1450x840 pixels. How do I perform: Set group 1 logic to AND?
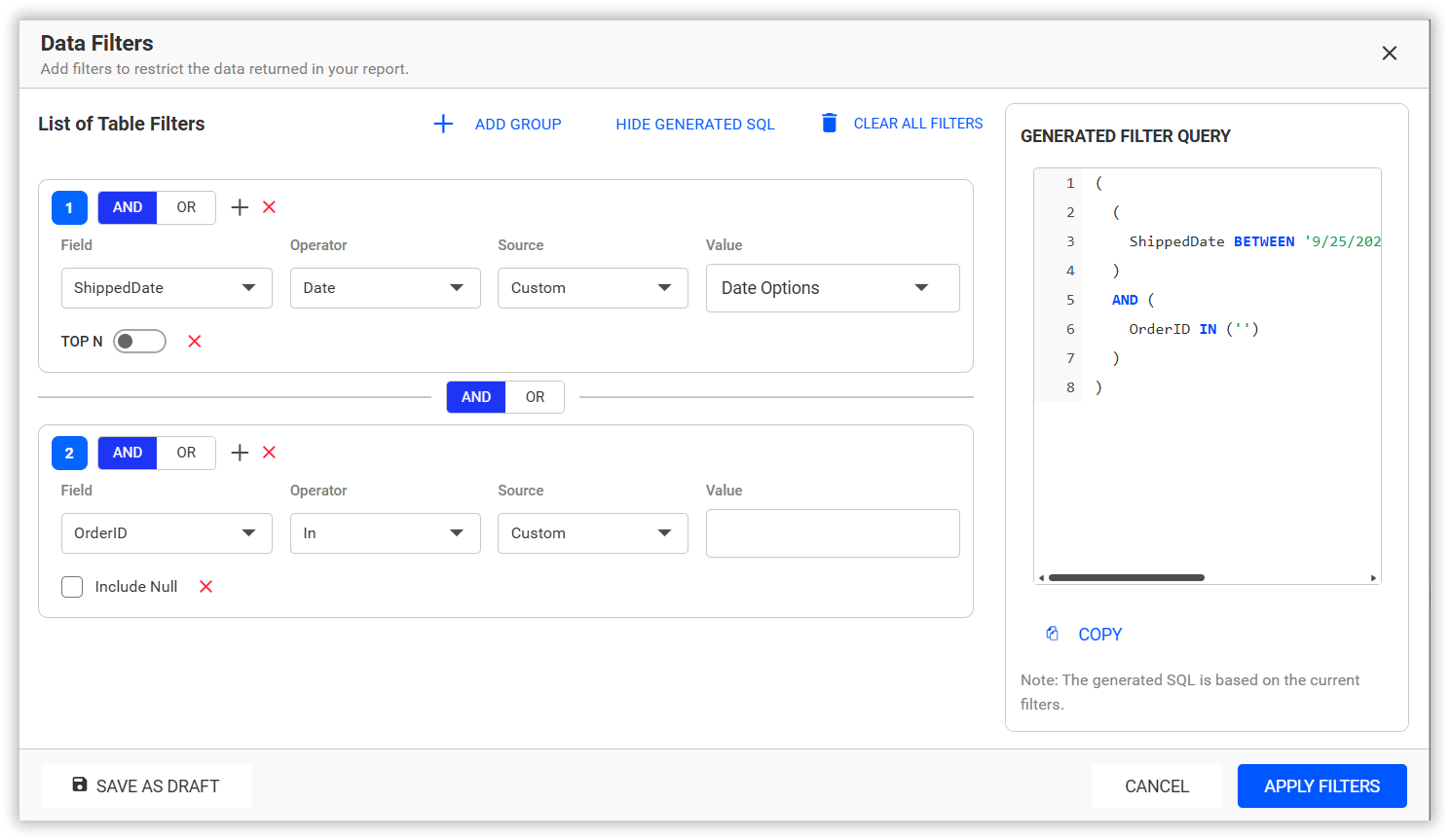128,207
